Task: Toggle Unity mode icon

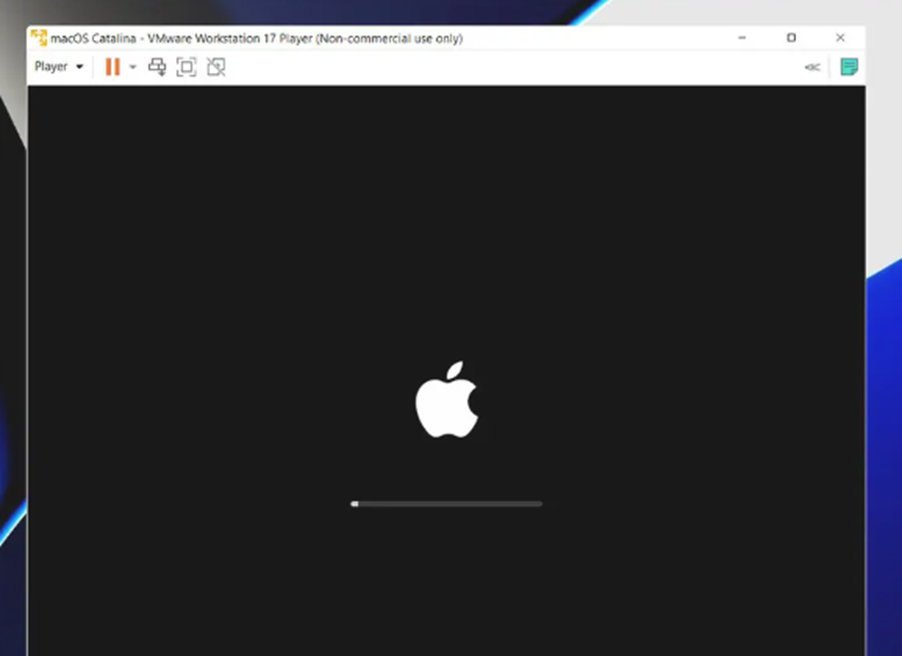Action: [x=216, y=67]
